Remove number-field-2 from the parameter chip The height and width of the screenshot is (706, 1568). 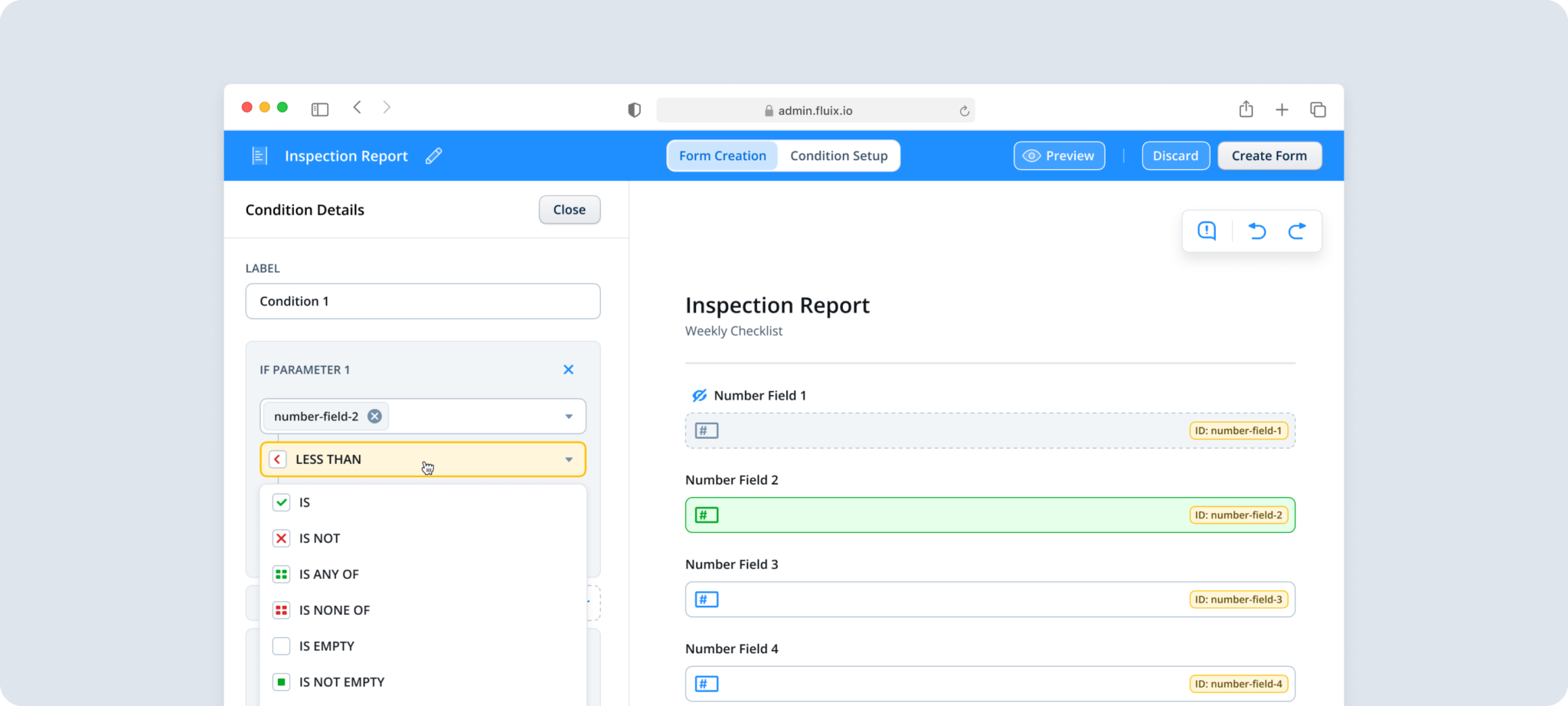click(374, 416)
